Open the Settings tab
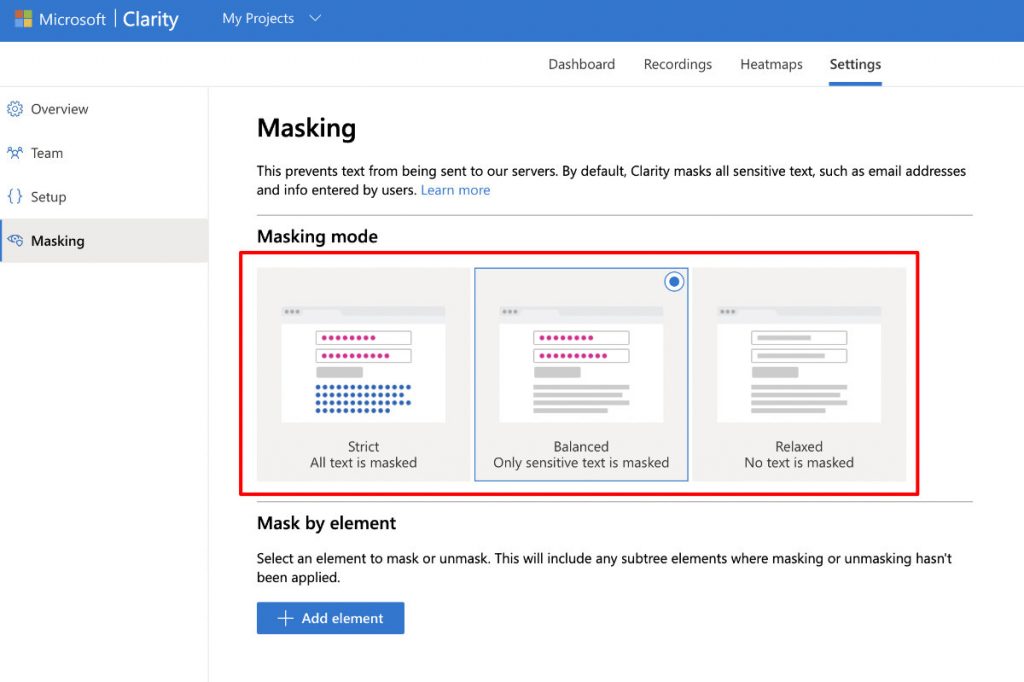The width and height of the screenshot is (1024, 682). pos(855,64)
